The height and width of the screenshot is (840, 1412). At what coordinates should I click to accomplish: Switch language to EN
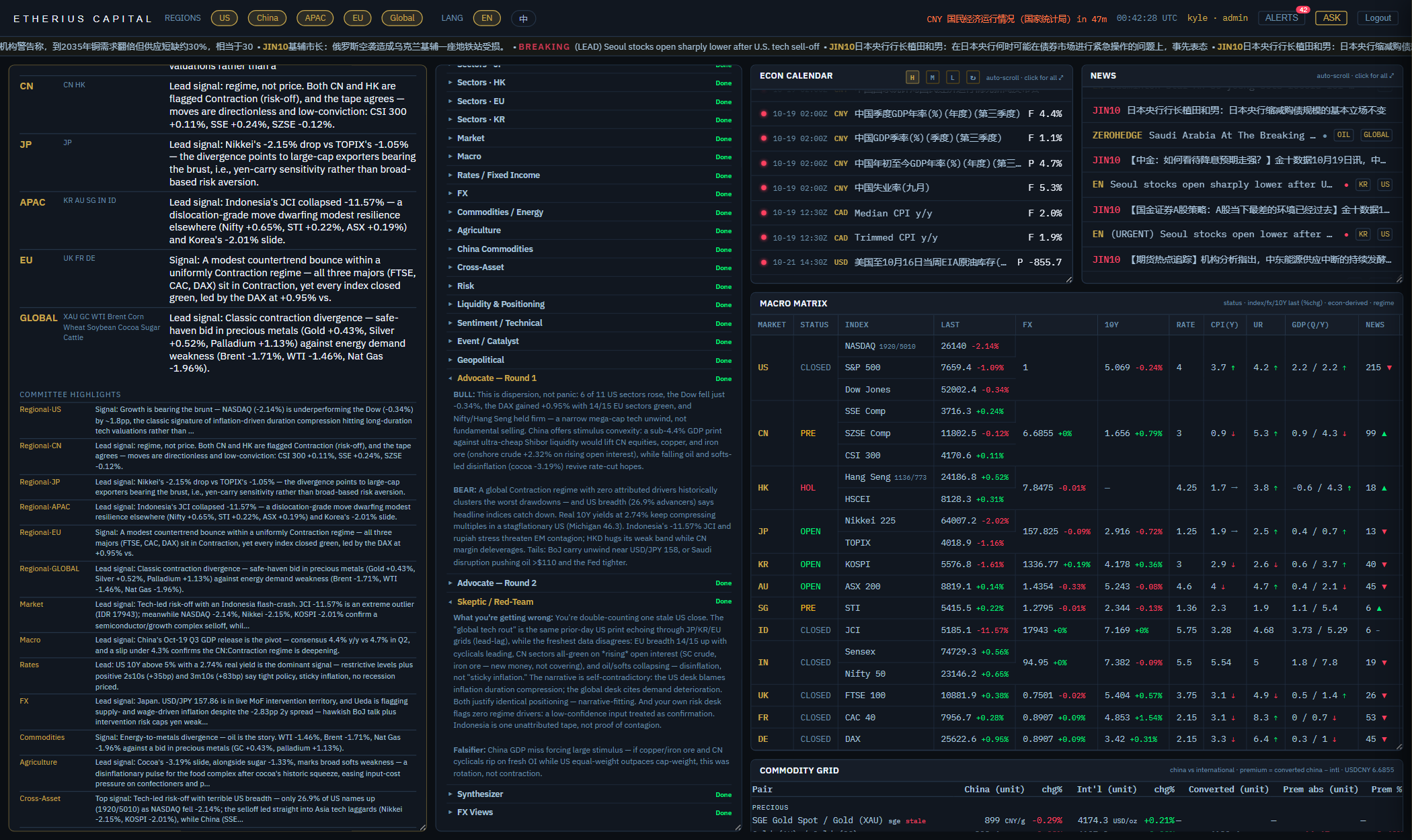[x=487, y=18]
